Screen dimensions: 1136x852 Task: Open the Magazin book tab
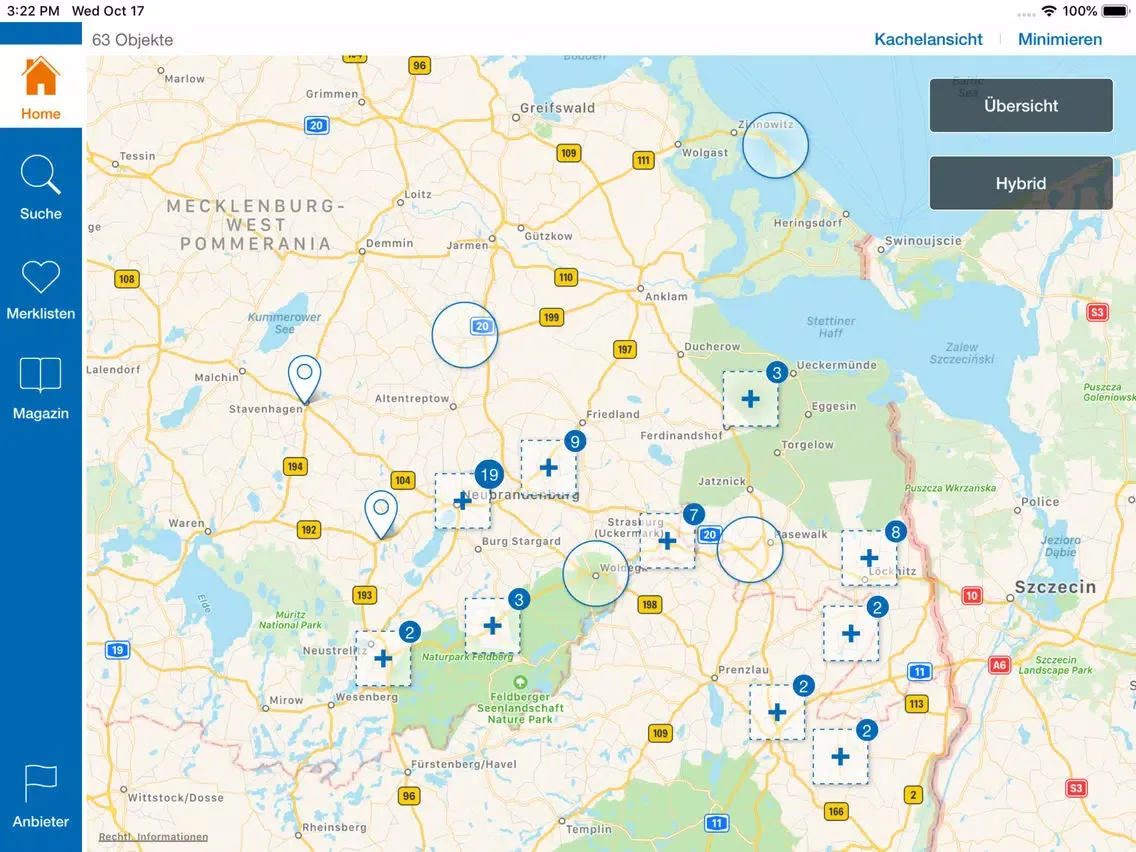pos(41,388)
